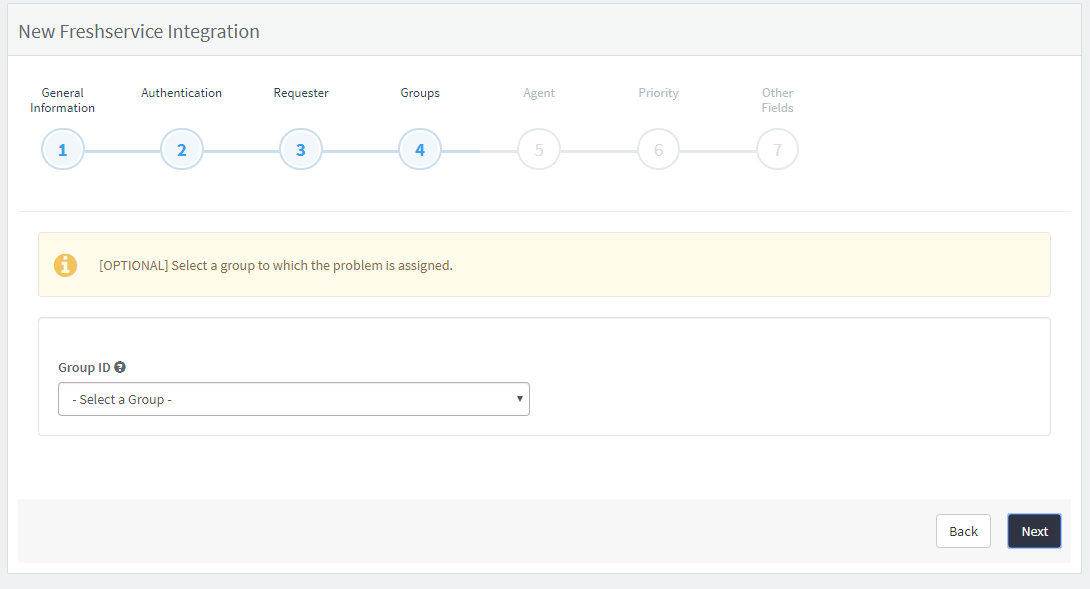
Task: Click the Agent step label
Action: point(539,92)
